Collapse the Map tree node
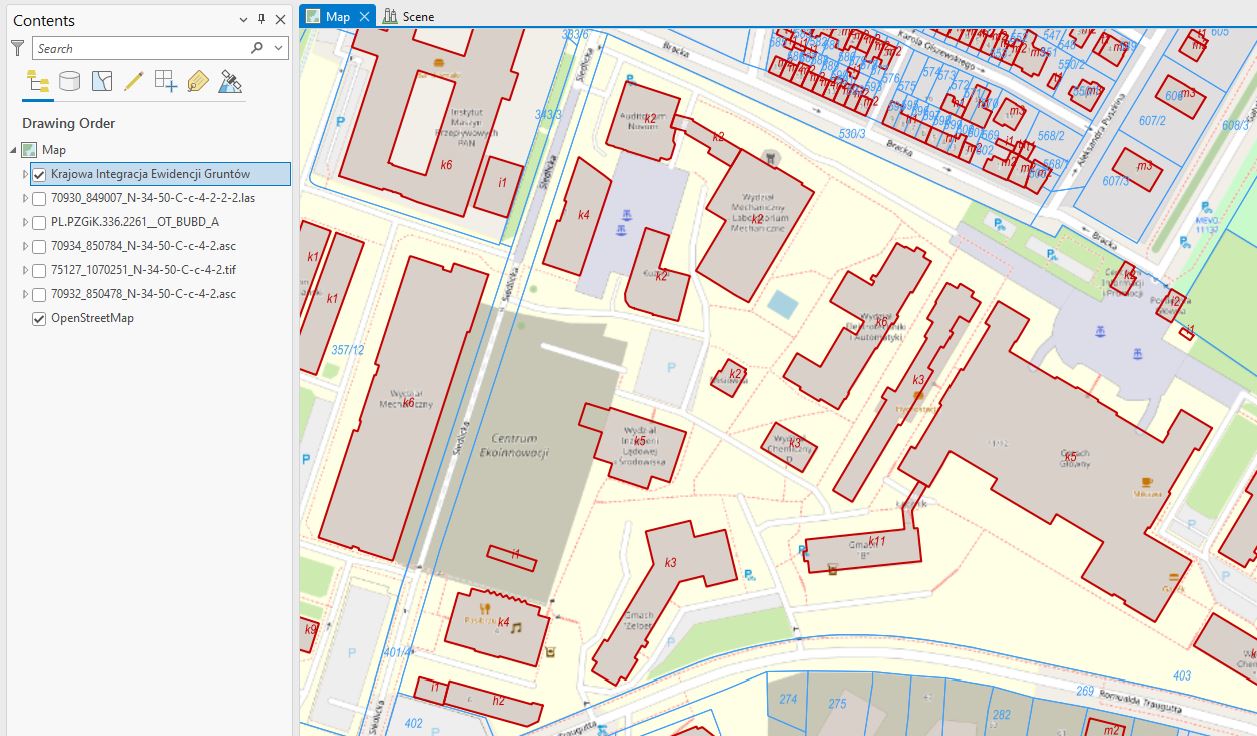The width and height of the screenshot is (1257, 736). [14, 150]
